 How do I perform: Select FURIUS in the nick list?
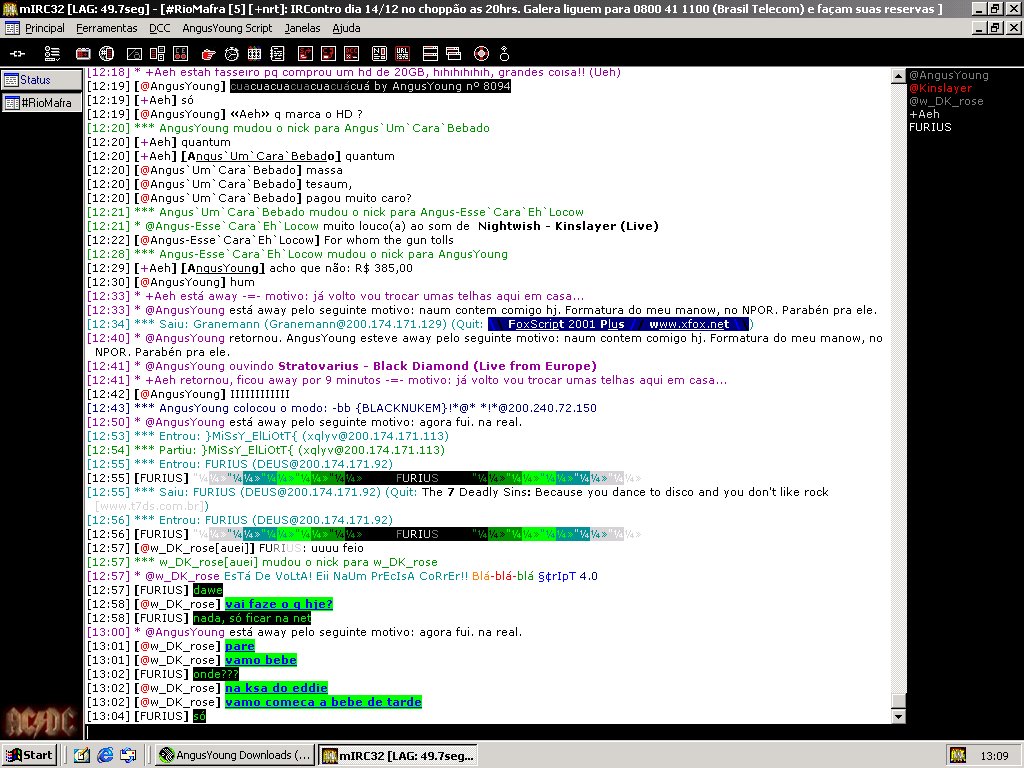click(930, 127)
